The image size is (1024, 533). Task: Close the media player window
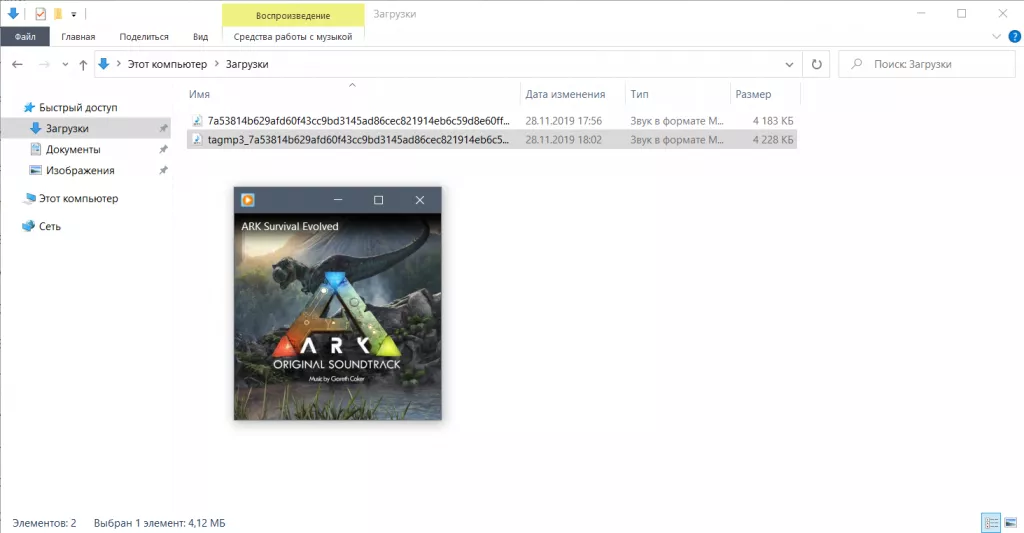click(x=420, y=200)
